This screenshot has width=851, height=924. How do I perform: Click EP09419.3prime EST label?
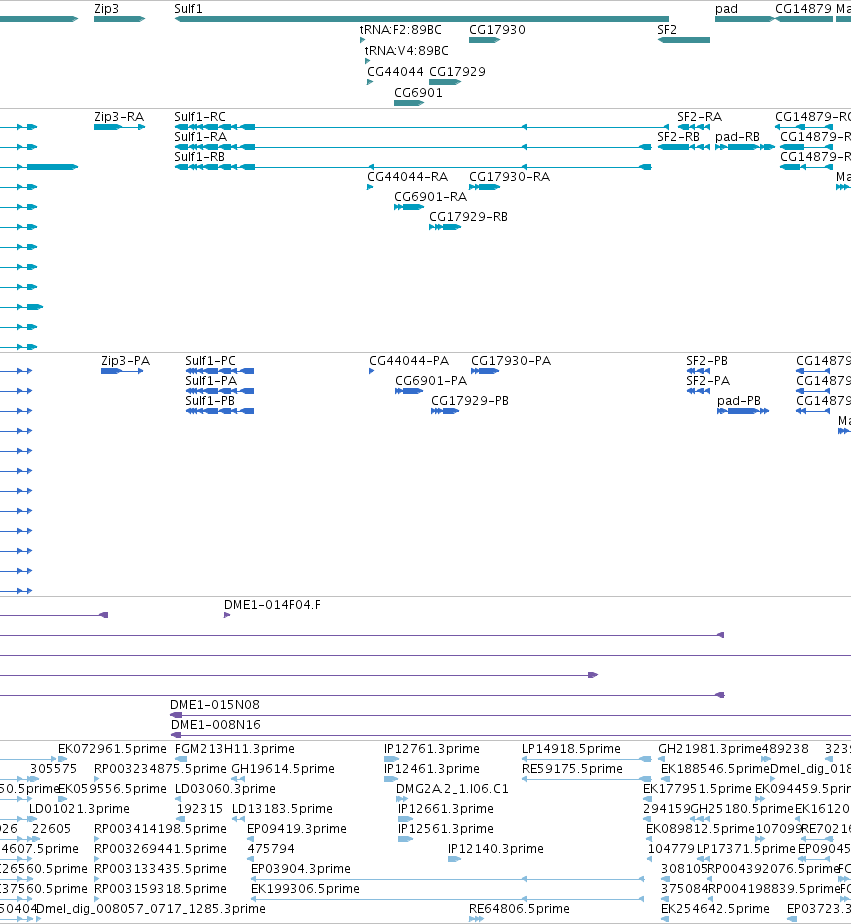(297, 829)
